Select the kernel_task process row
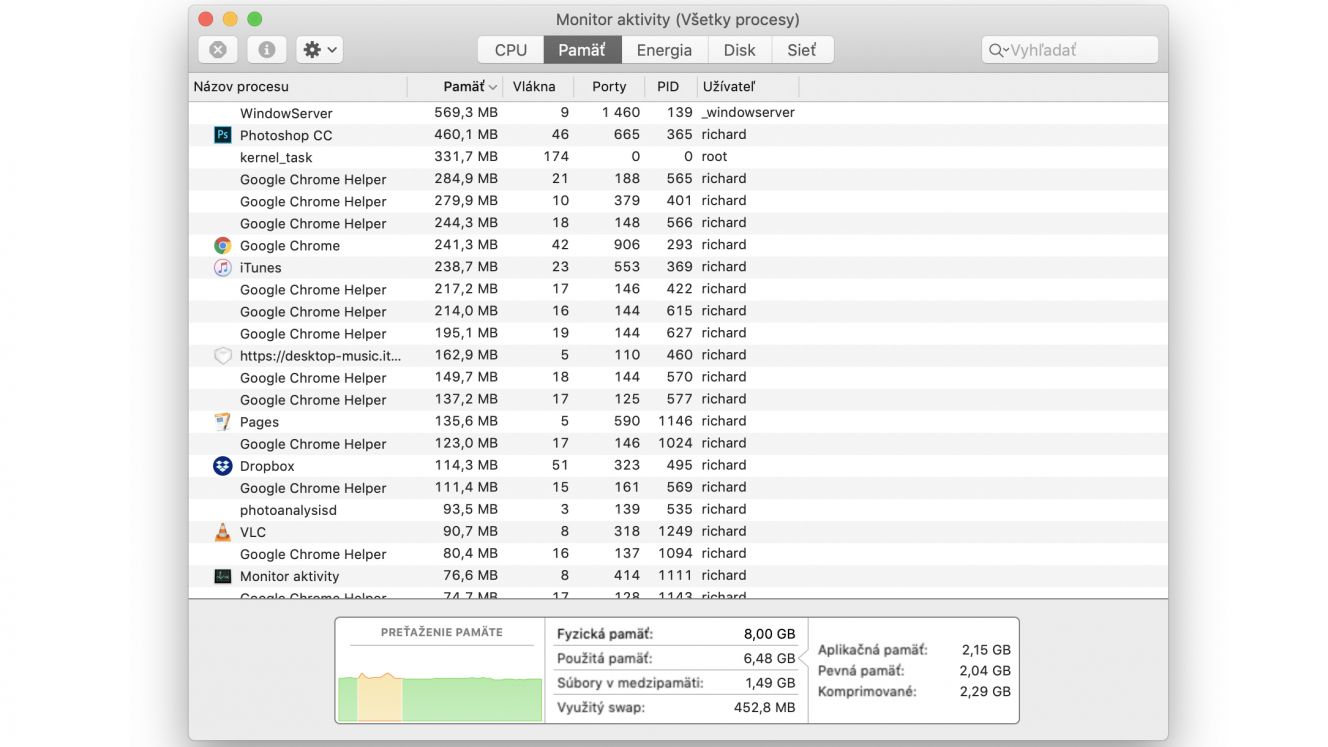 (x=678, y=157)
